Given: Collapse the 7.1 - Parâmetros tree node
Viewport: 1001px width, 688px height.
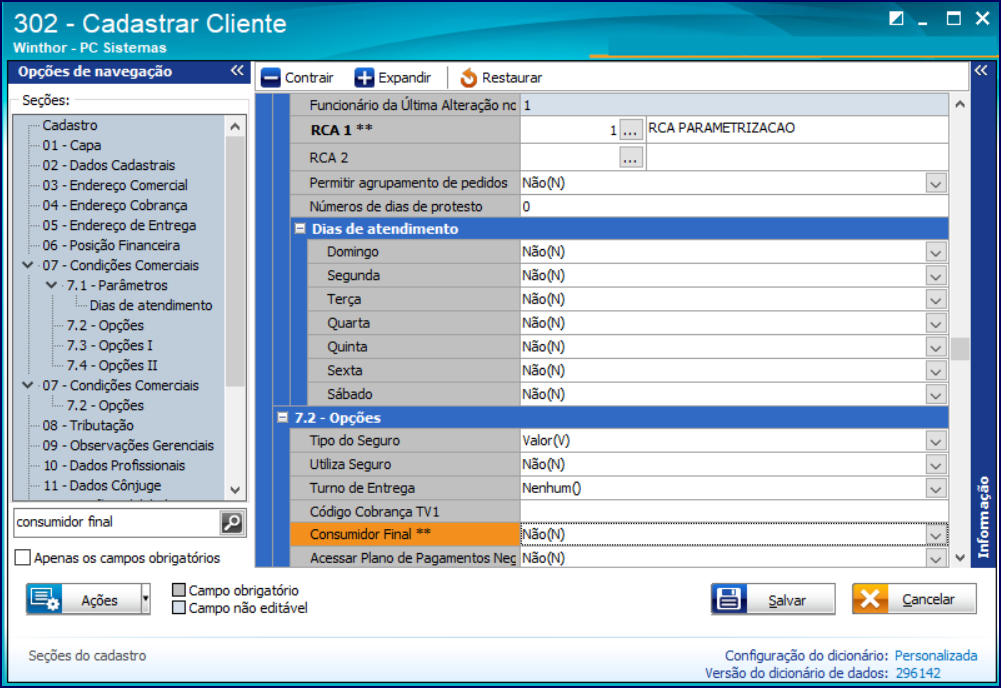Looking at the screenshot, I should [x=52, y=285].
